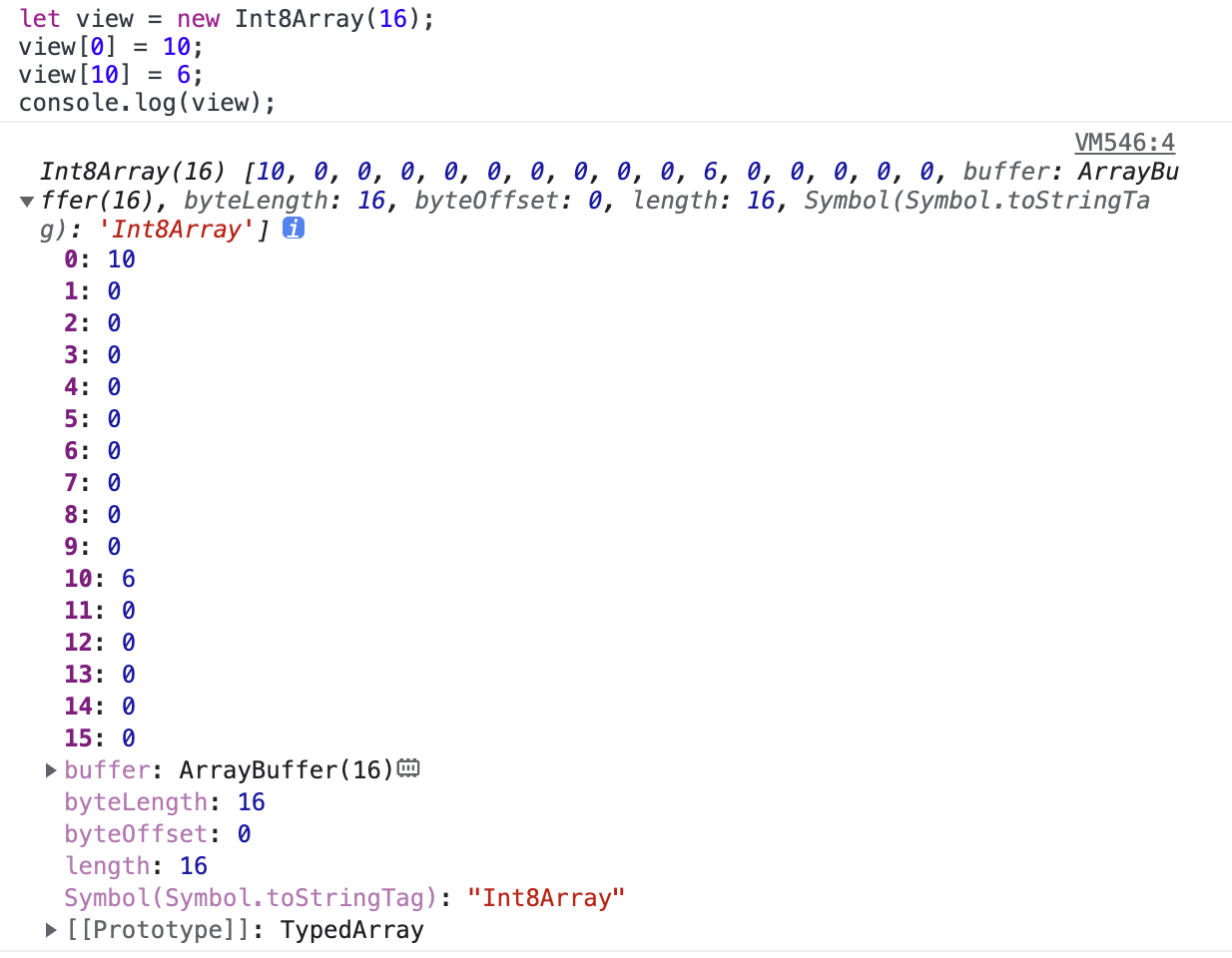This screenshot has height=958, width=1232.
Task: Click the Symbol(Symbol.toStringTag) property row
Action: tap(344, 898)
